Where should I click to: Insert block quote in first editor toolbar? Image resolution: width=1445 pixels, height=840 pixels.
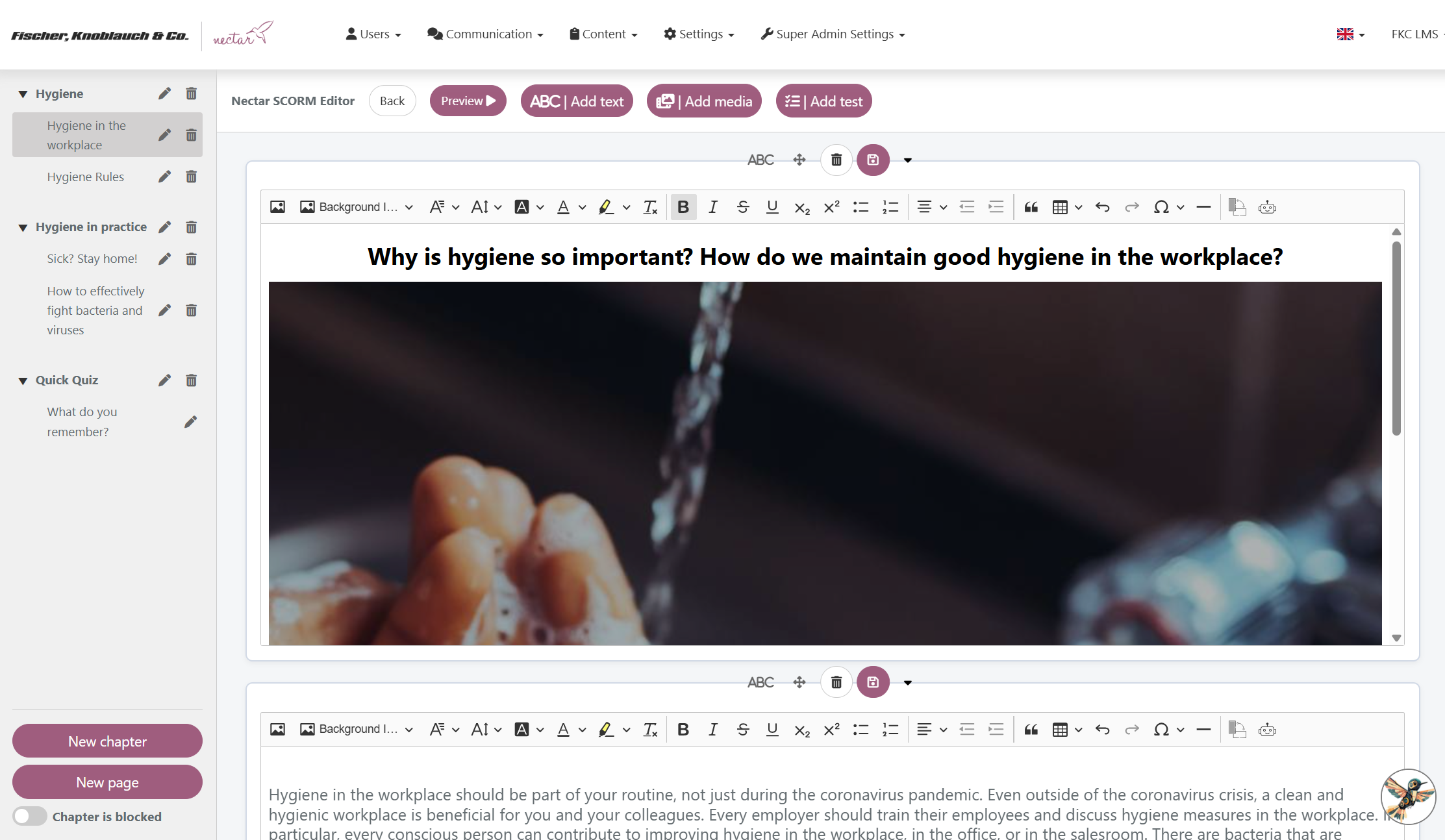[1031, 207]
